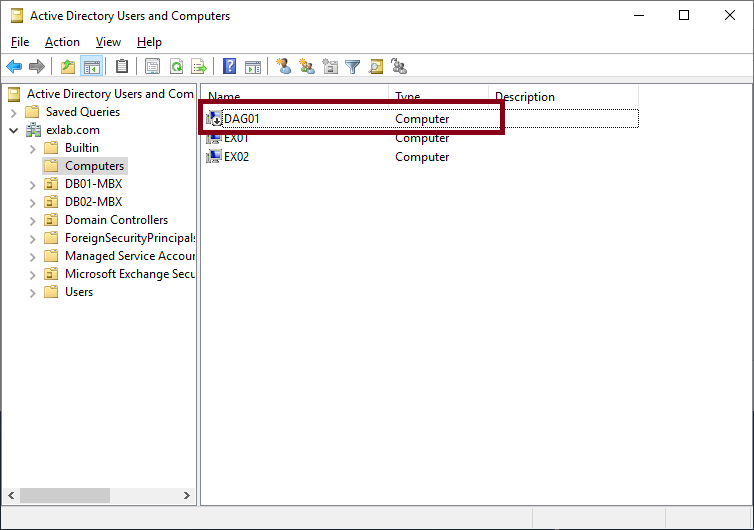Click the exlab.com domain icon

pyautogui.click(x=34, y=130)
